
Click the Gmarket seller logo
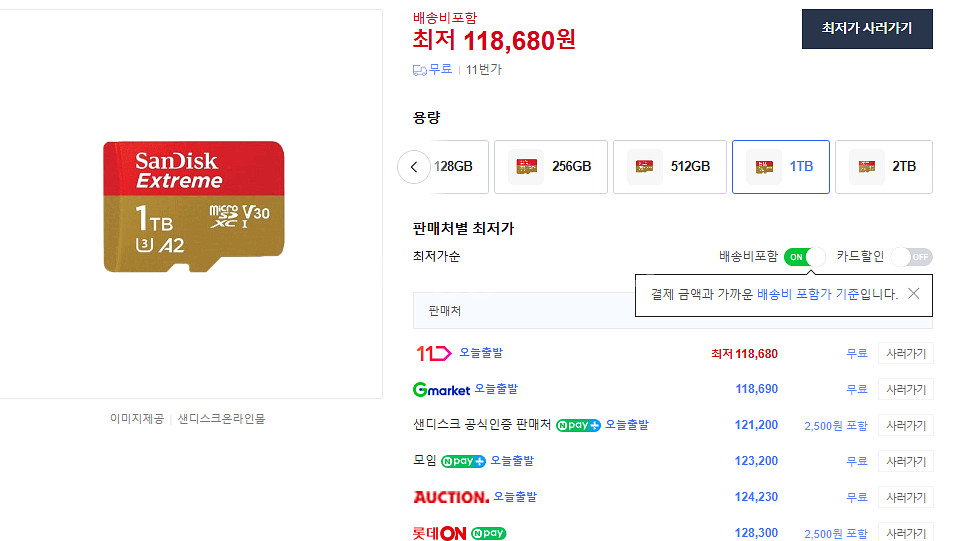click(x=441, y=389)
